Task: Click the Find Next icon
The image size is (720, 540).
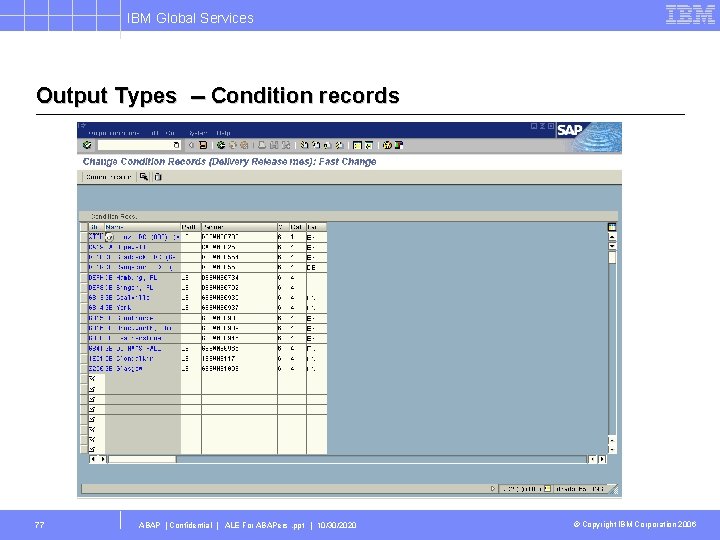Action: [x=286, y=145]
